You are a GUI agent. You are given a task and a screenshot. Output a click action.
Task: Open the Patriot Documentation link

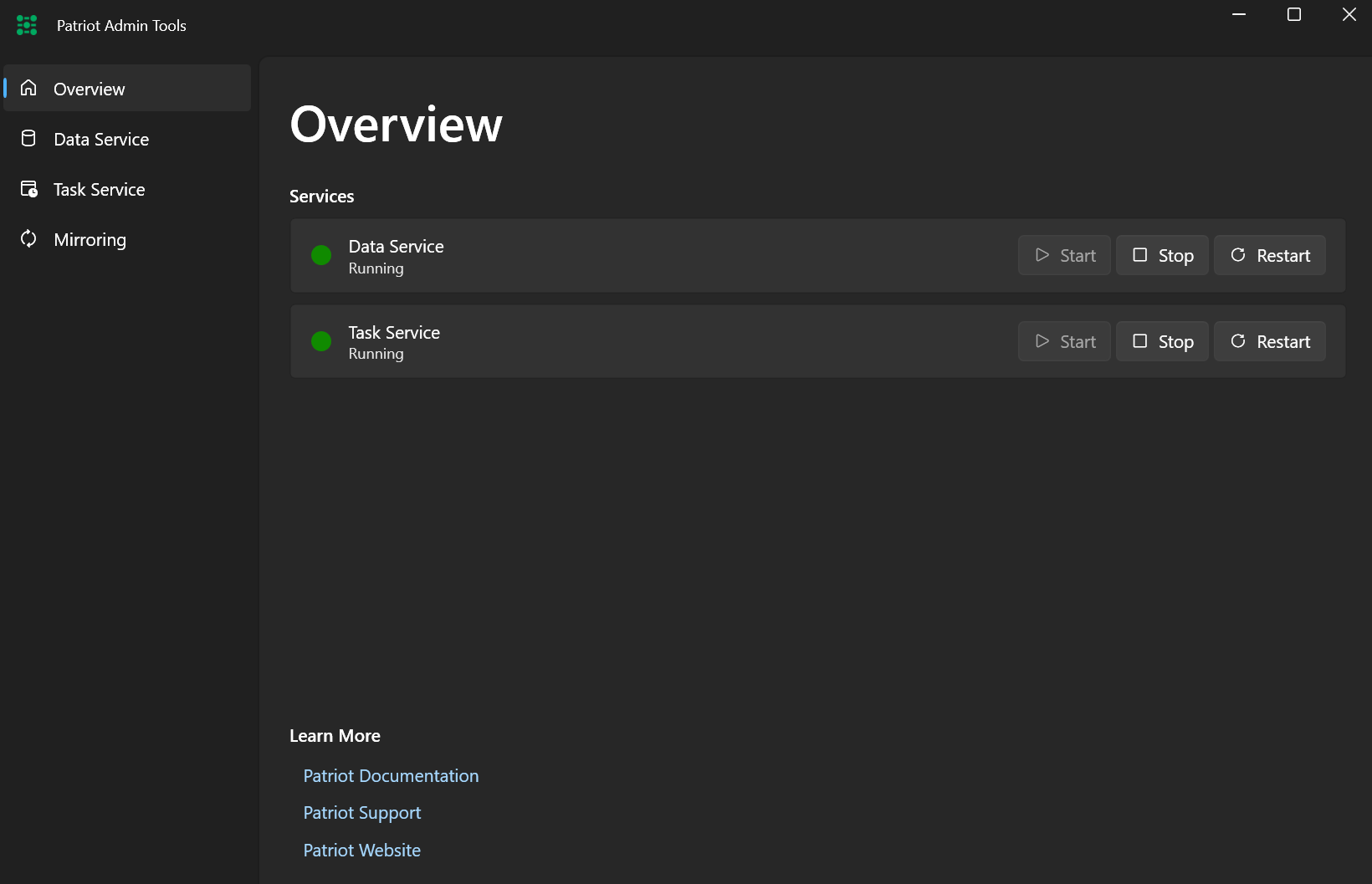pyautogui.click(x=391, y=776)
